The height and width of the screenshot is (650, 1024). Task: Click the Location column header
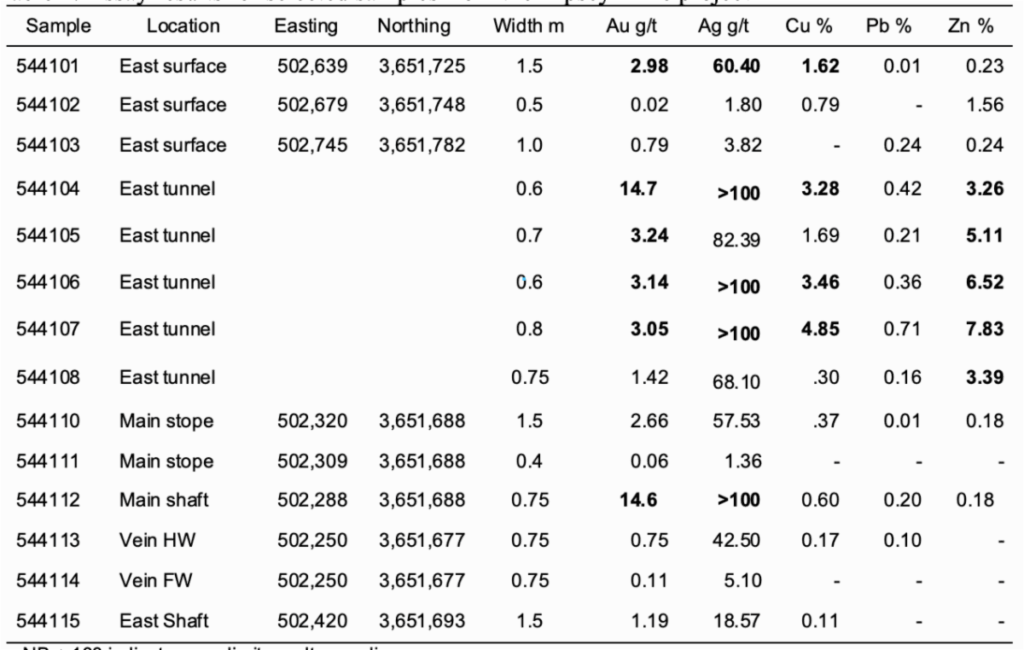[x=169, y=26]
